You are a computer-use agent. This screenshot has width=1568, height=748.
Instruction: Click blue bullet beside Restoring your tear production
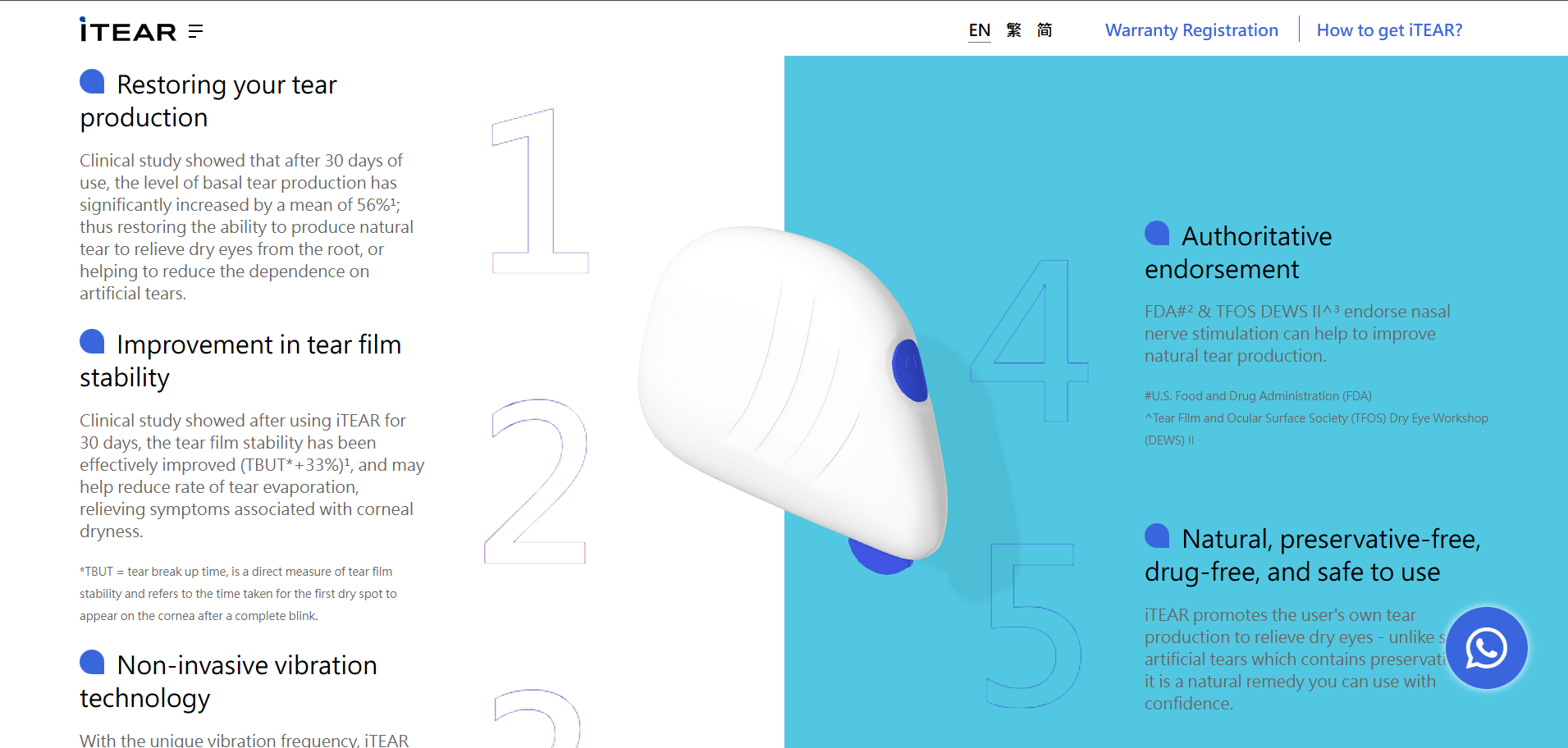click(92, 81)
